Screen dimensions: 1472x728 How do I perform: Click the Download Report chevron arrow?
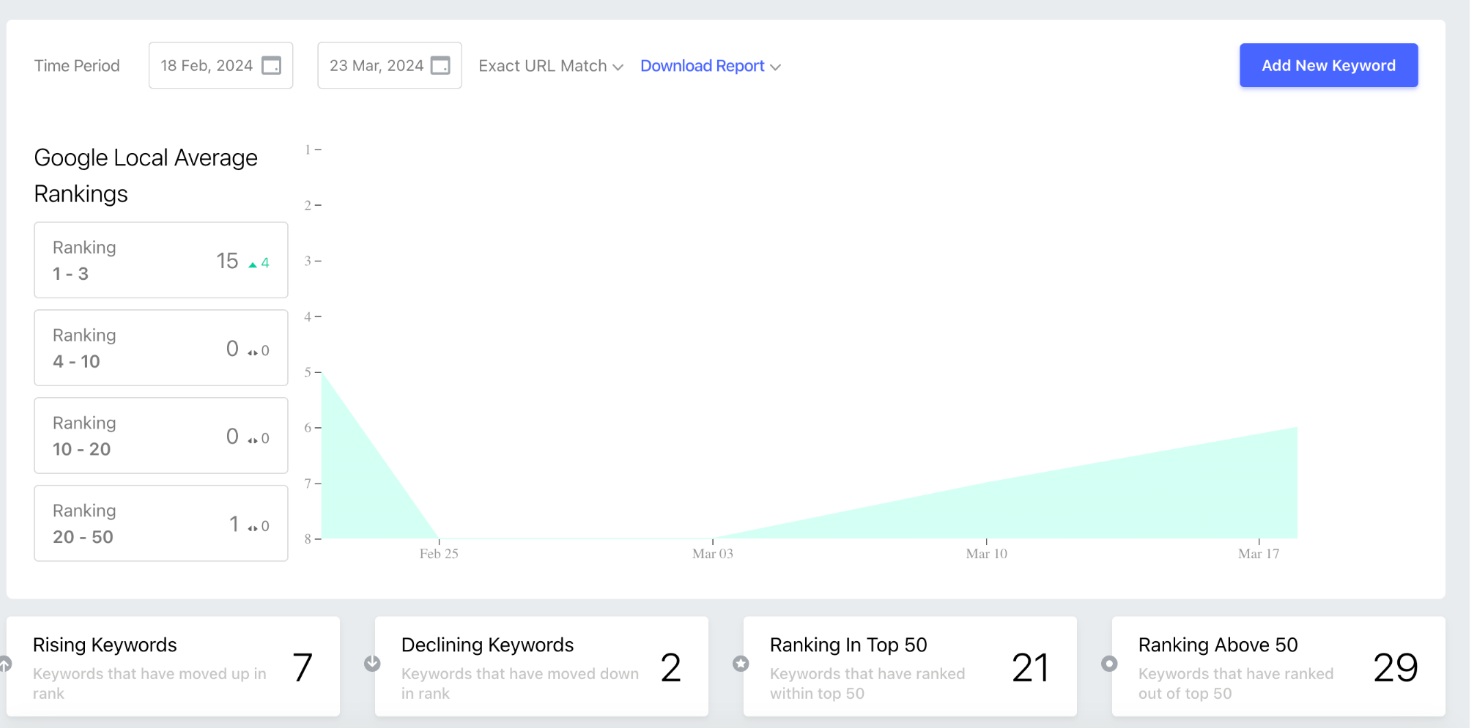tap(776, 67)
